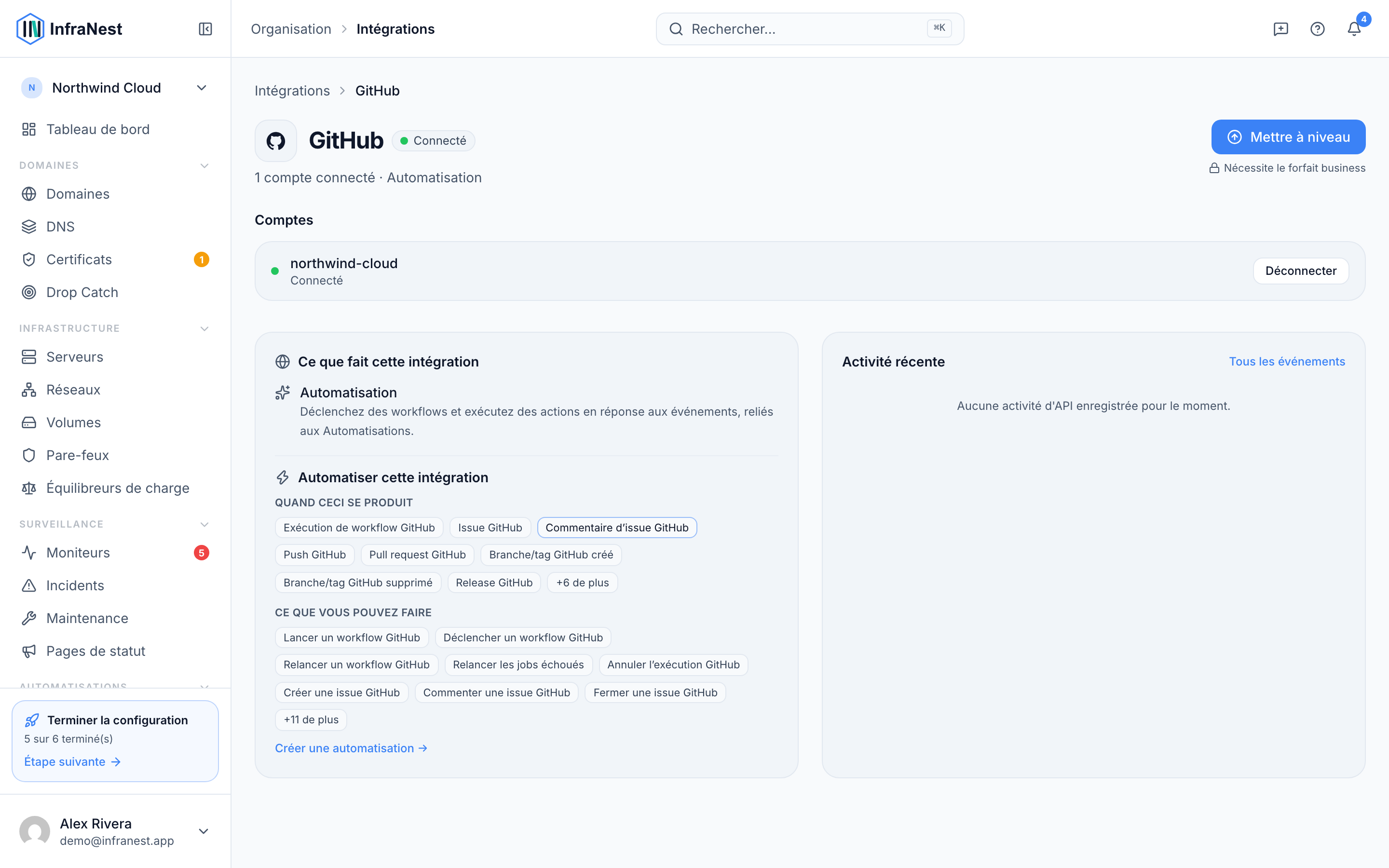Click the Volumes drive icon
Viewport: 1389px width, 868px height.
(x=29, y=422)
